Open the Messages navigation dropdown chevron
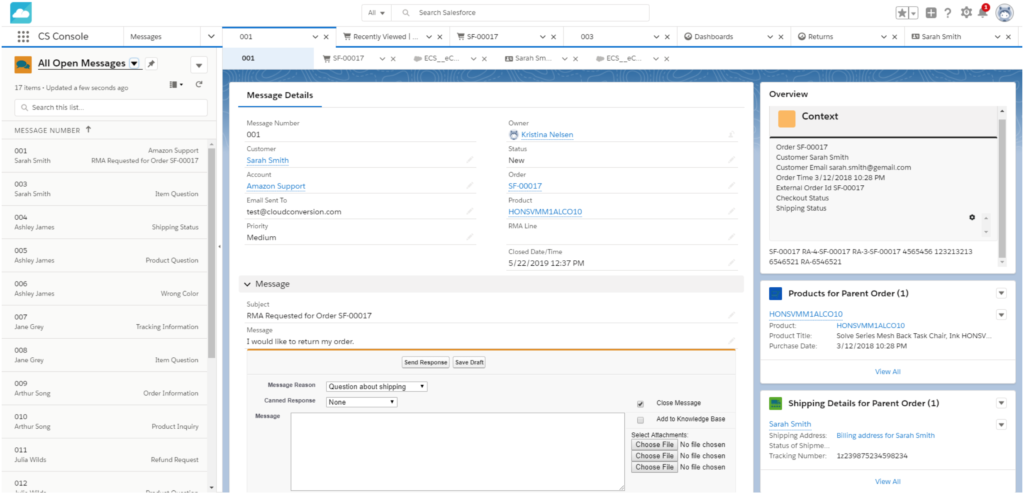 tap(211, 37)
